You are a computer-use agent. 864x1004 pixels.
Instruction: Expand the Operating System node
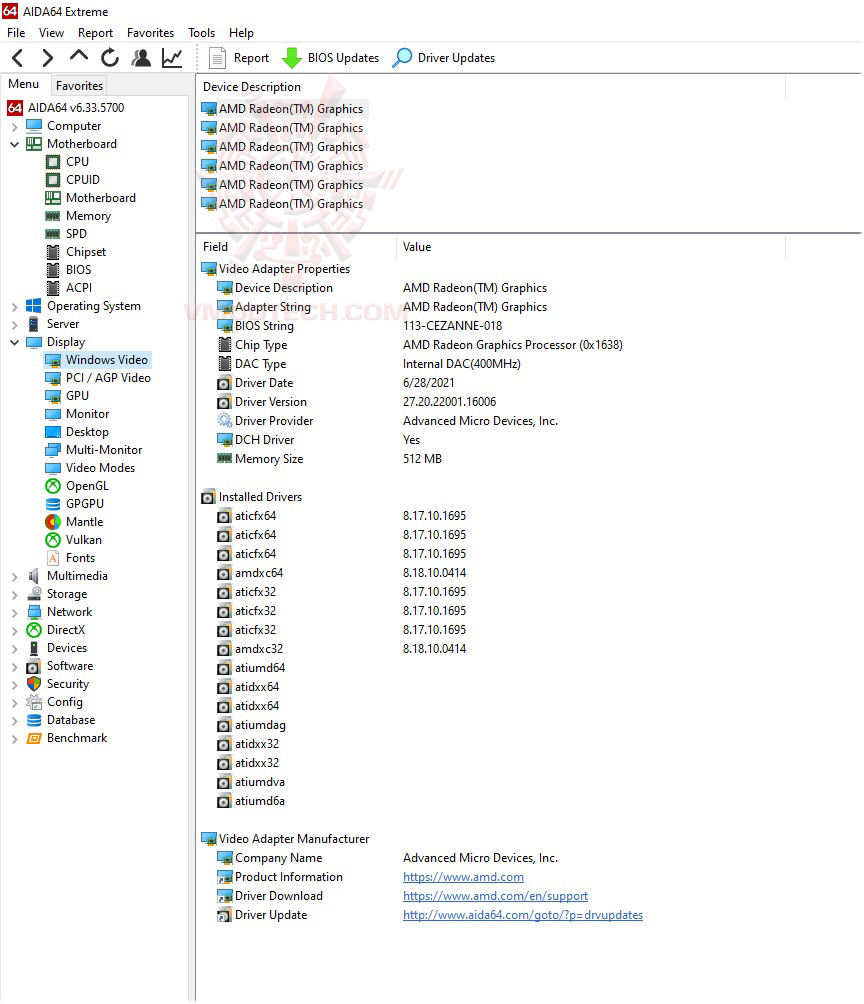pyautogui.click(x=14, y=307)
